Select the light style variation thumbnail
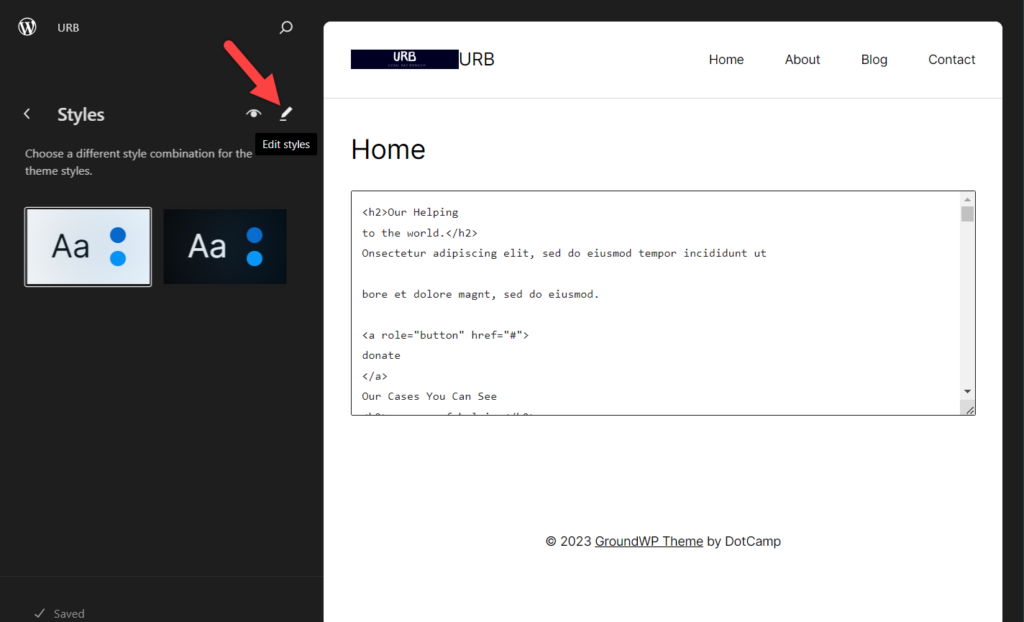Screen dimensions: 1024x622 click(88, 246)
